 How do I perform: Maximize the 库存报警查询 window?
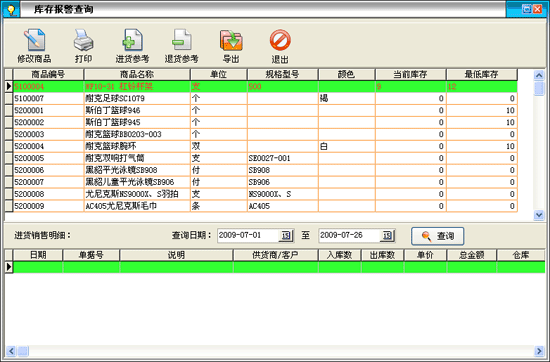pyautogui.click(x=526, y=9)
